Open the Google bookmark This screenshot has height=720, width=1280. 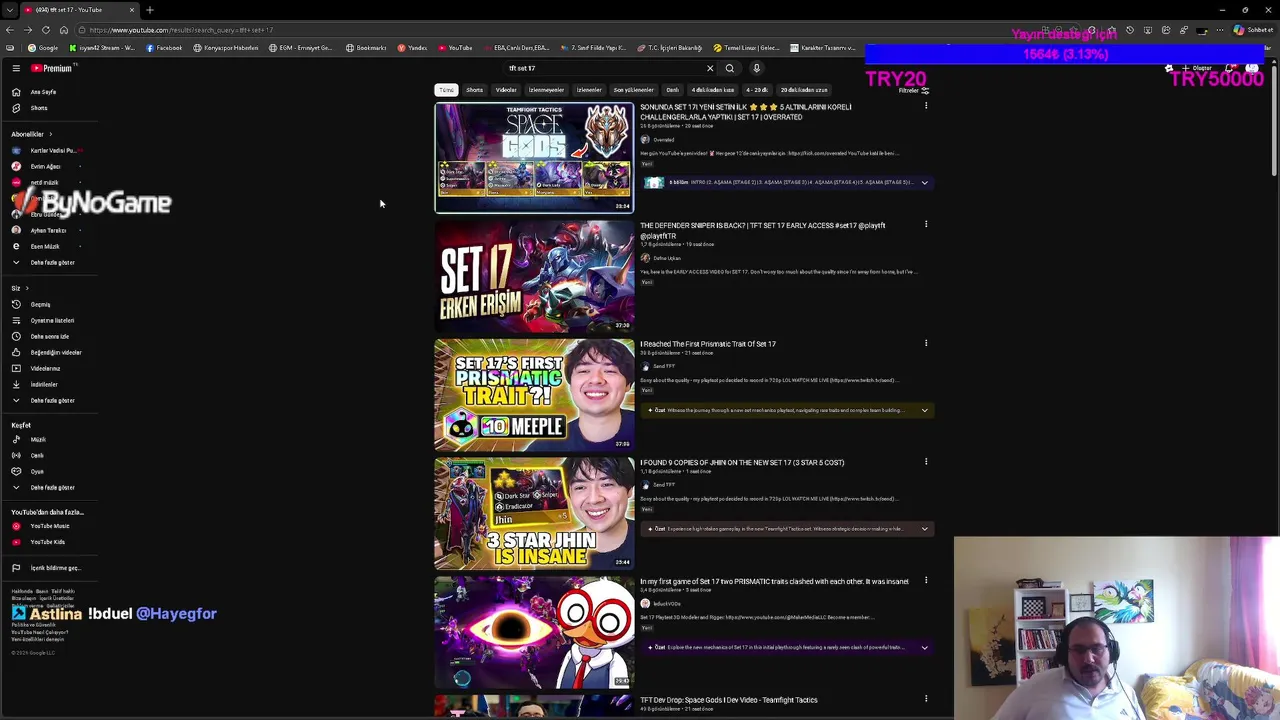point(43,48)
